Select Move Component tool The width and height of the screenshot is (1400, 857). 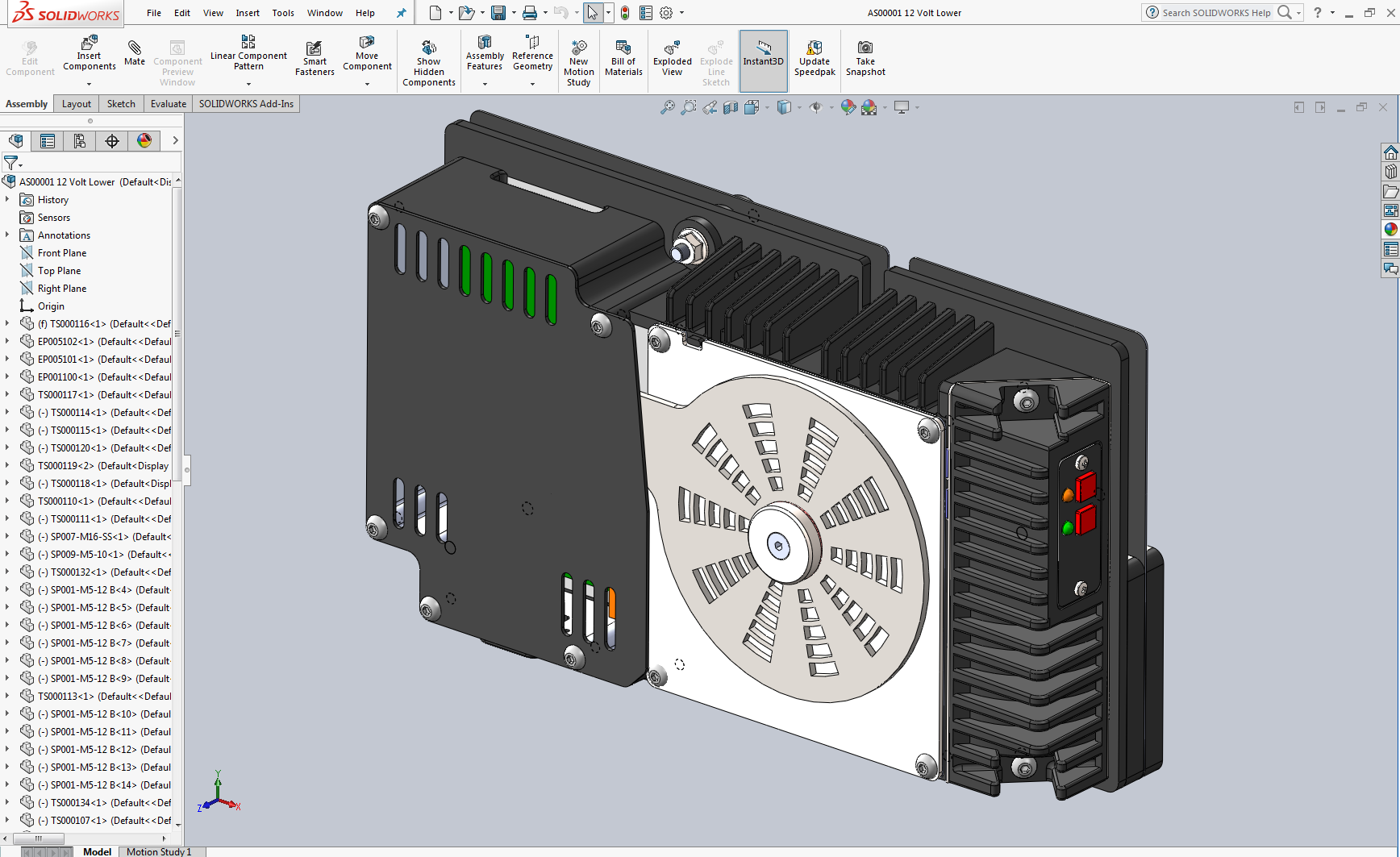coord(367,53)
